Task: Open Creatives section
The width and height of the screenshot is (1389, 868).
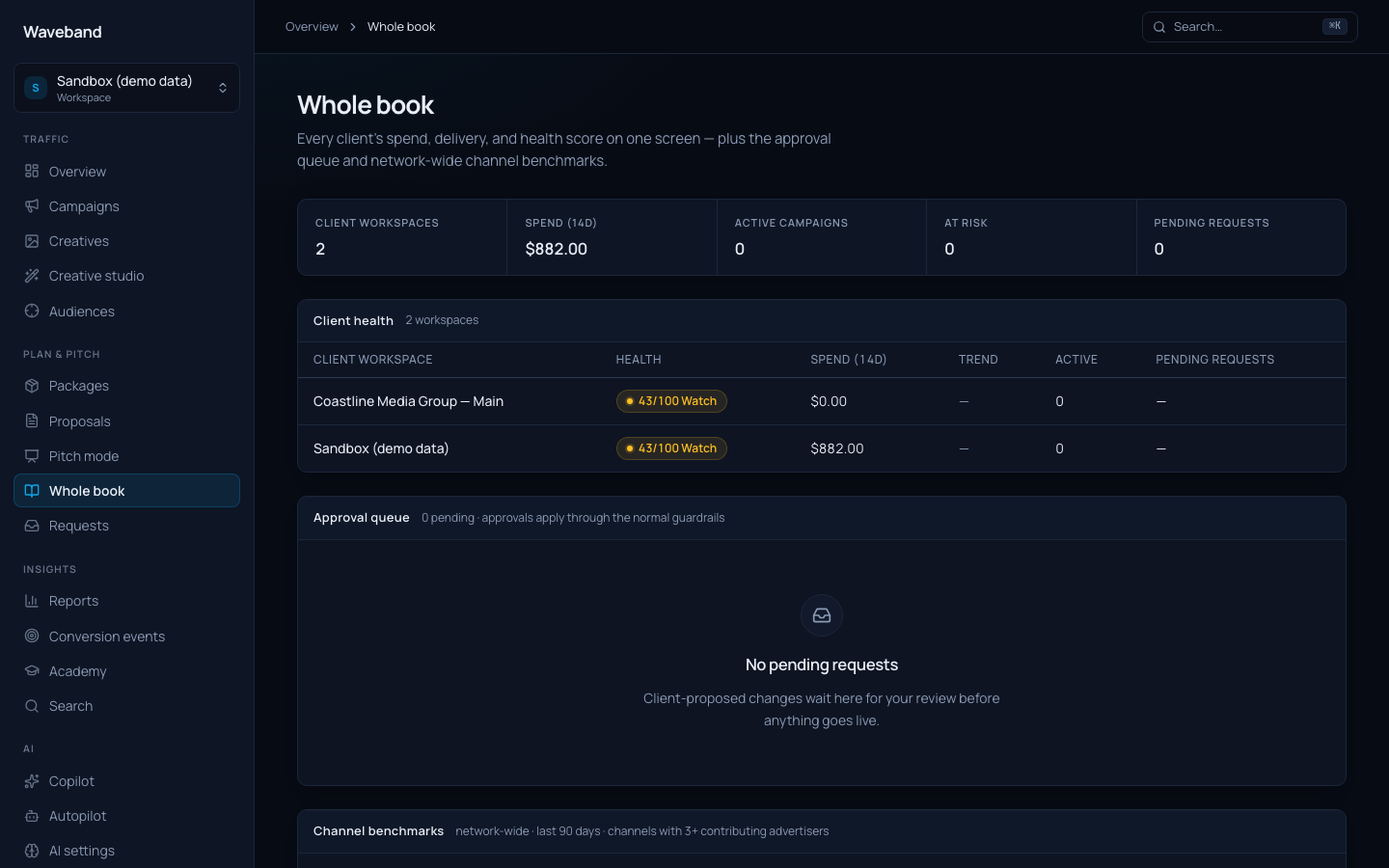Action: coord(126,241)
